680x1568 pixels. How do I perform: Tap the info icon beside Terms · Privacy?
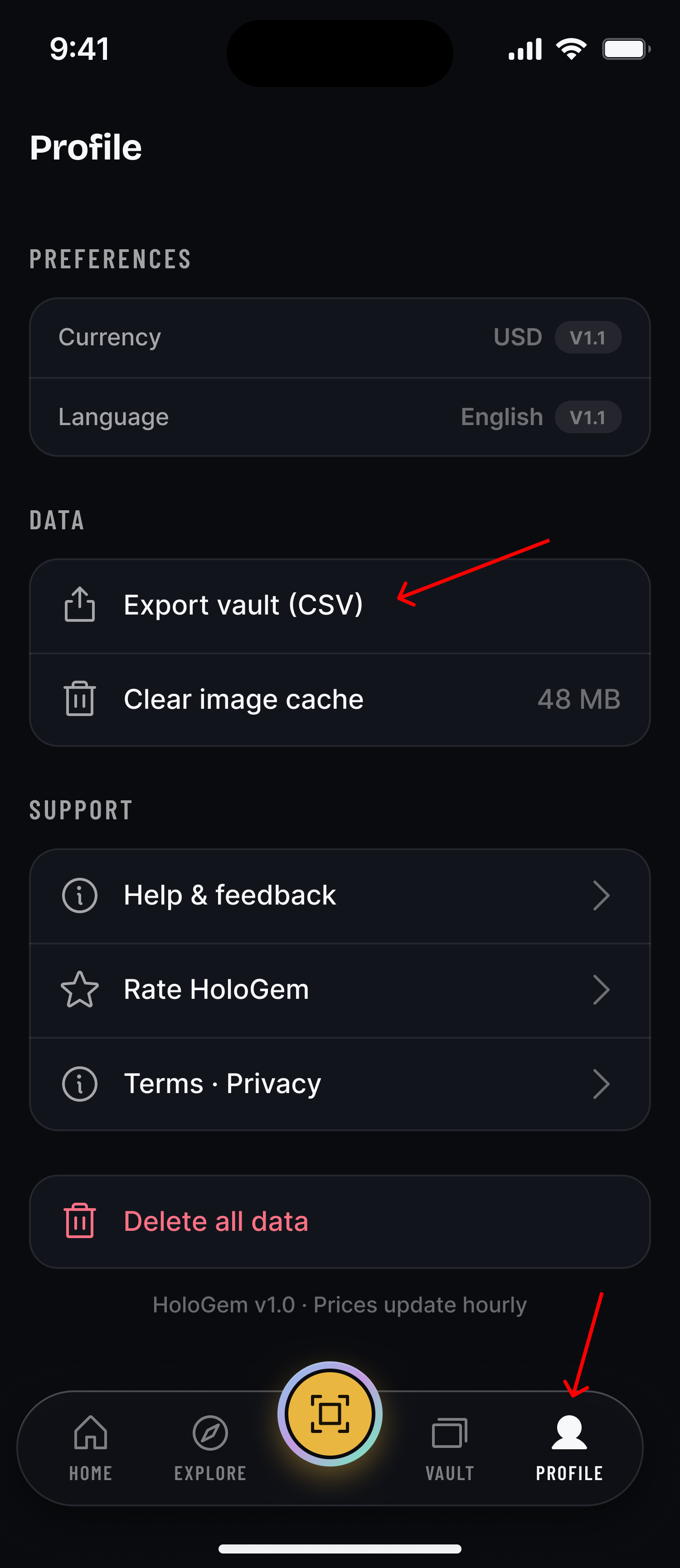[x=80, y=1084]
